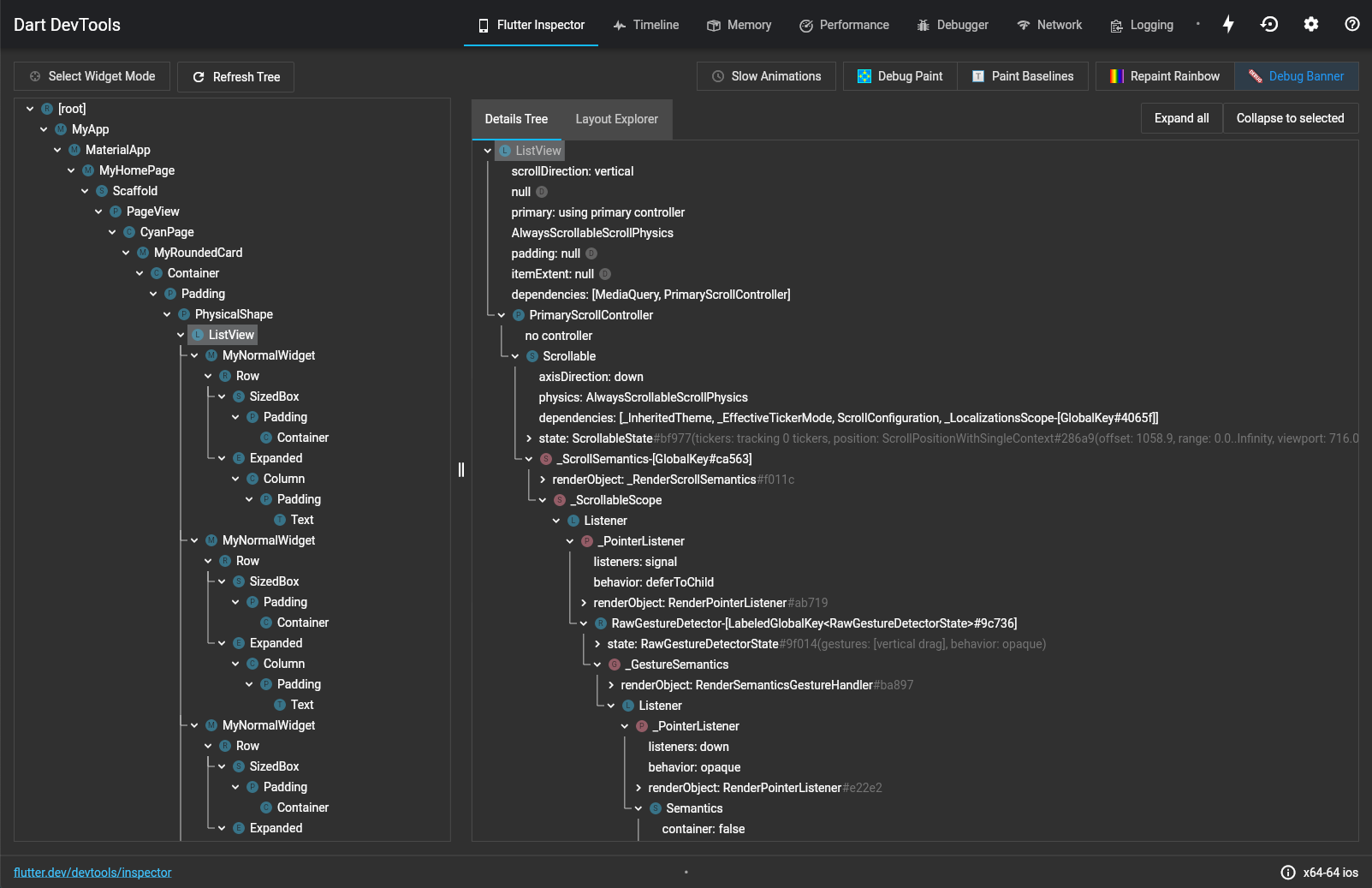1372x888 pixels.
Task: Open the Performance tab
Action: (x=844, y=25)
